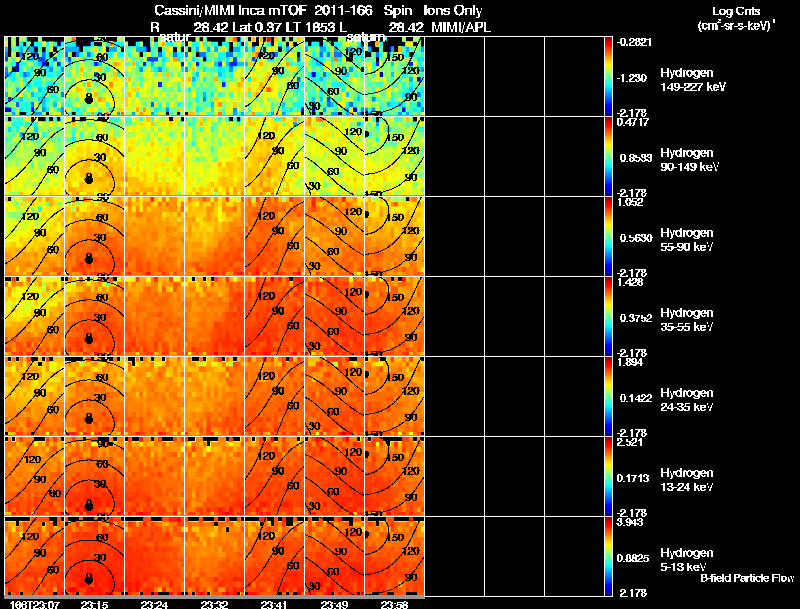Click the 'Log Cnts' units heading
The width and height of the screenshot is (800, 609).
(x=736, y=11)
